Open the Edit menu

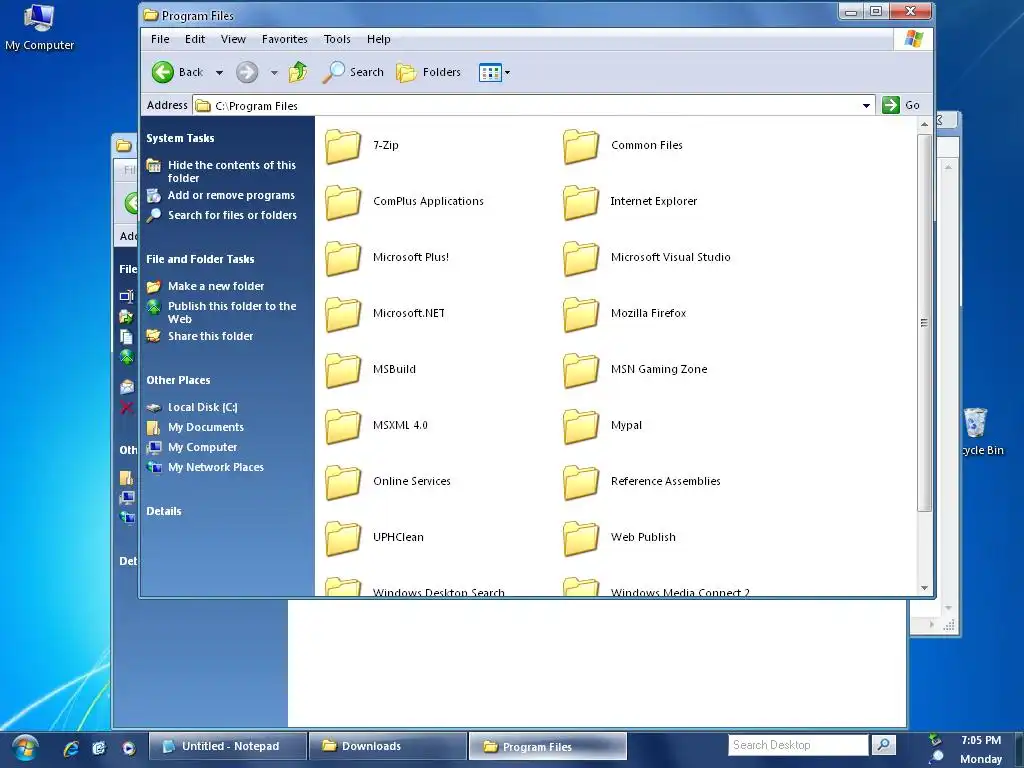pyautogui.click(x=195, y=39)
